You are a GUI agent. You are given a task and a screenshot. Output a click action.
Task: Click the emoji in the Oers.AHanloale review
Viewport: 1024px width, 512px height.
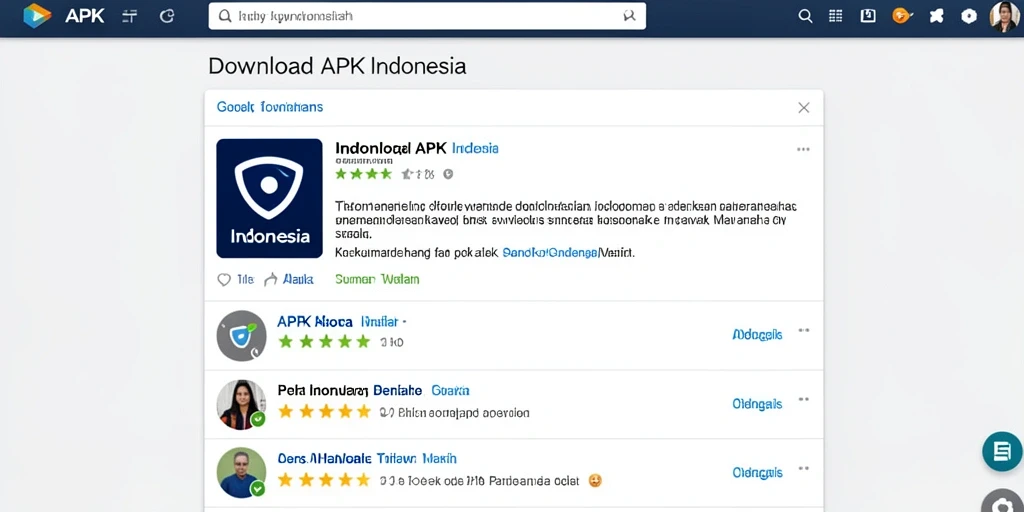point(594,481)
